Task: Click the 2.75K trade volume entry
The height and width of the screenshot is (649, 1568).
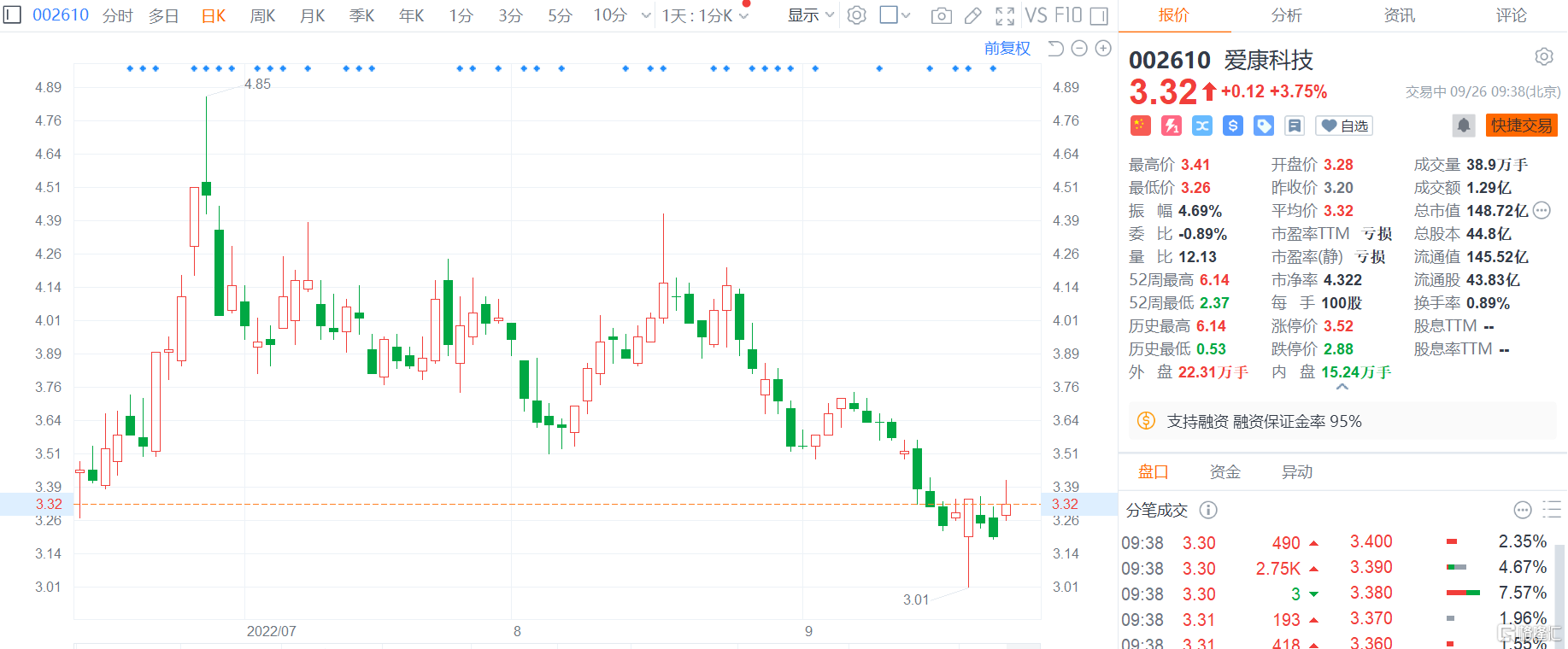Action: (x=1277, y=569)
